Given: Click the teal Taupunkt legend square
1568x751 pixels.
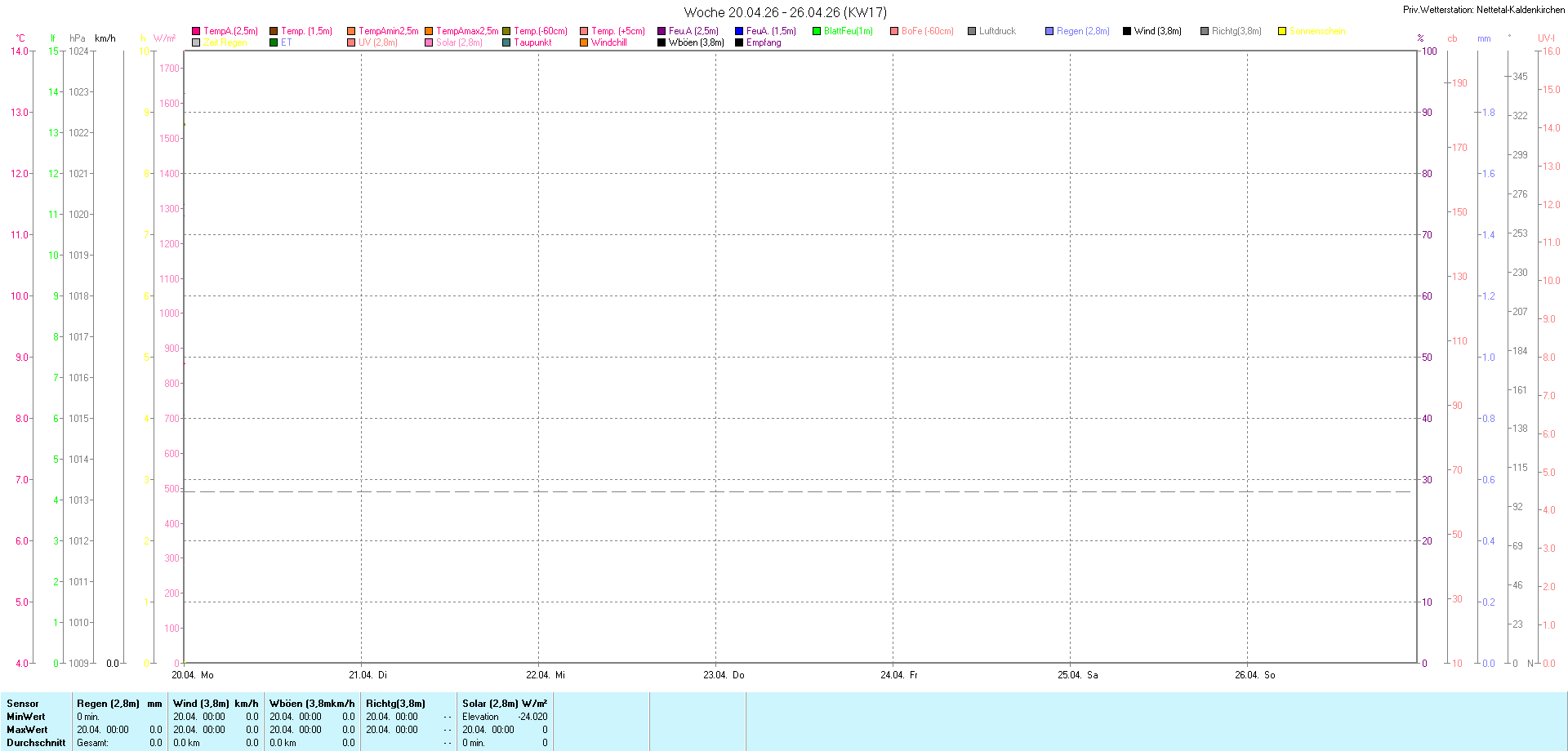Looking at the screenshot, I should 506,42.
